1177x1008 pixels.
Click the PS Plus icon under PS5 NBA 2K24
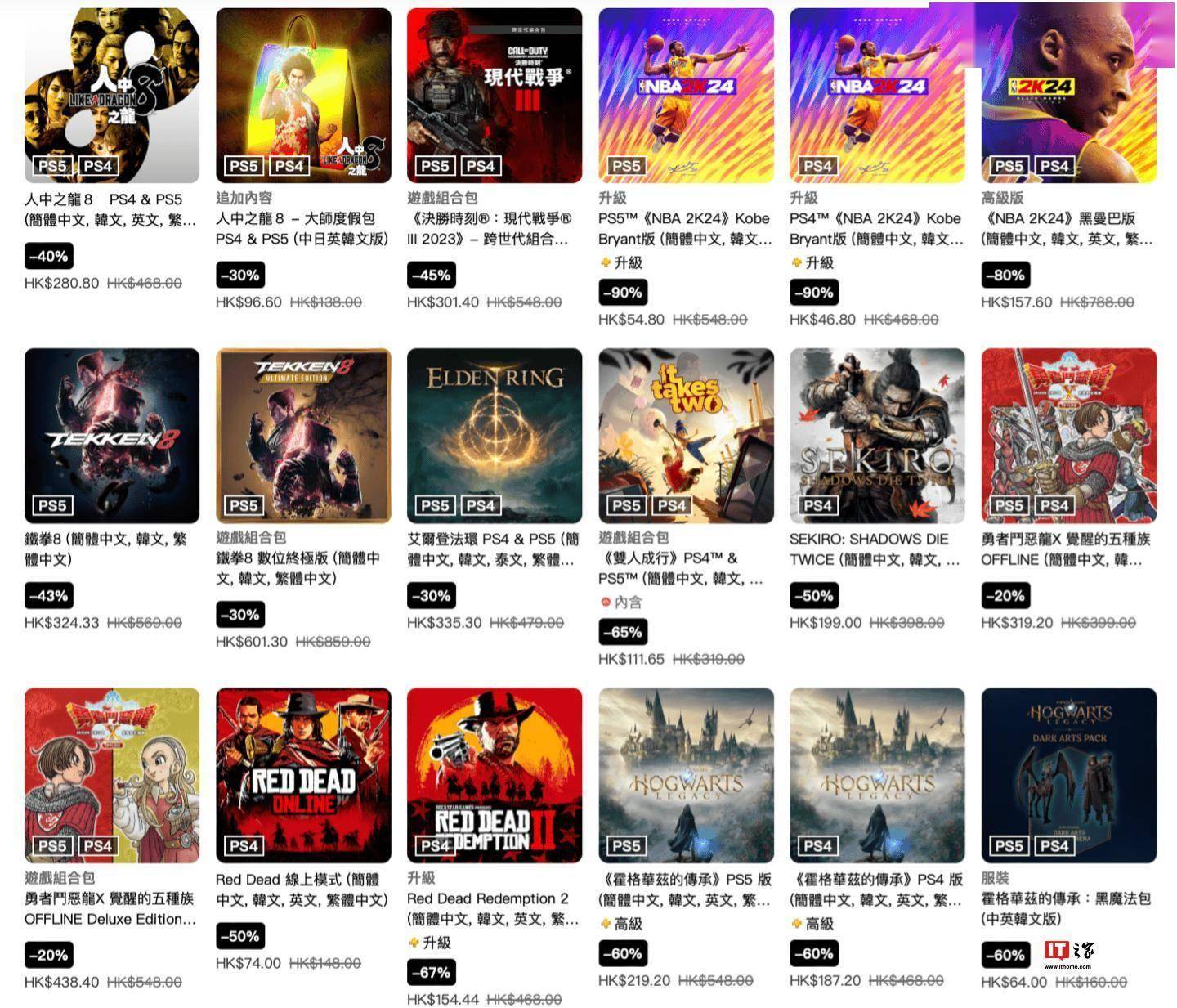click(x=605, y=262)
